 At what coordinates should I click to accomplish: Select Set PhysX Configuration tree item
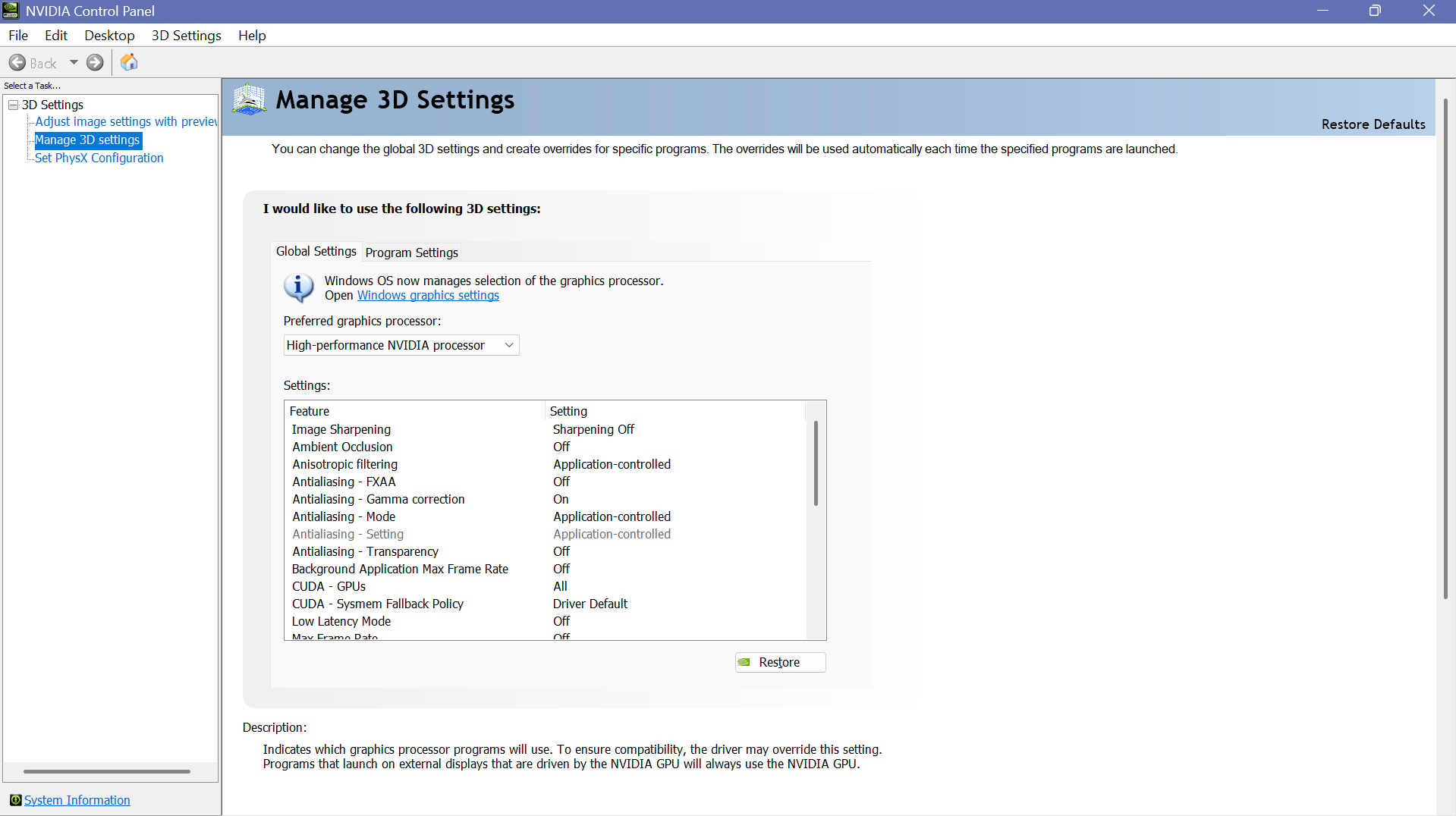pyautogui.click(x=99, y=158)
